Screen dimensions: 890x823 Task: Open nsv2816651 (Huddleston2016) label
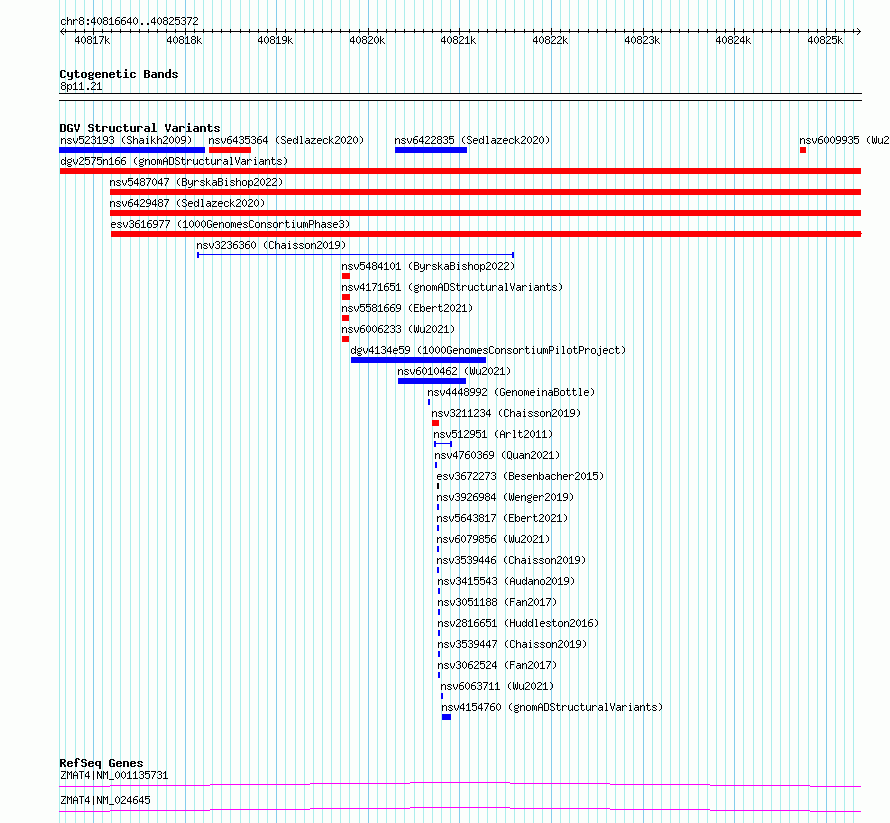[518, 623]
